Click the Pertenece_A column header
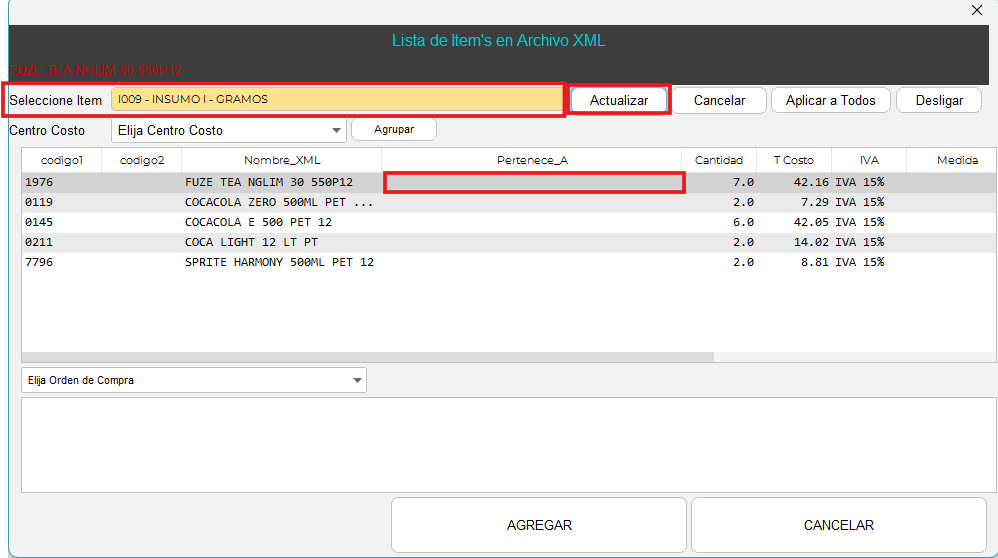 coord(532,160)
